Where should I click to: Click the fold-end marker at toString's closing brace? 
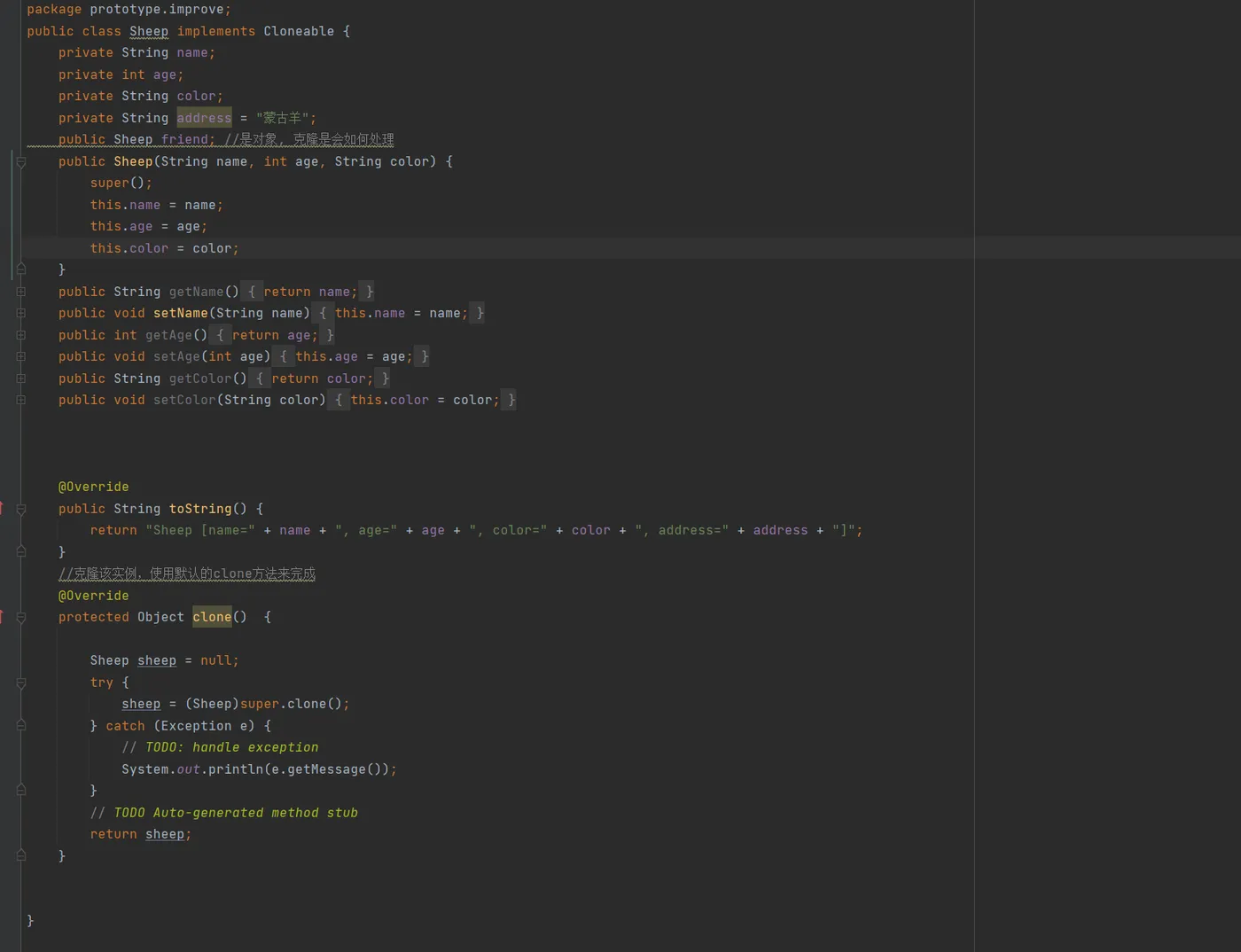(21, 551)
